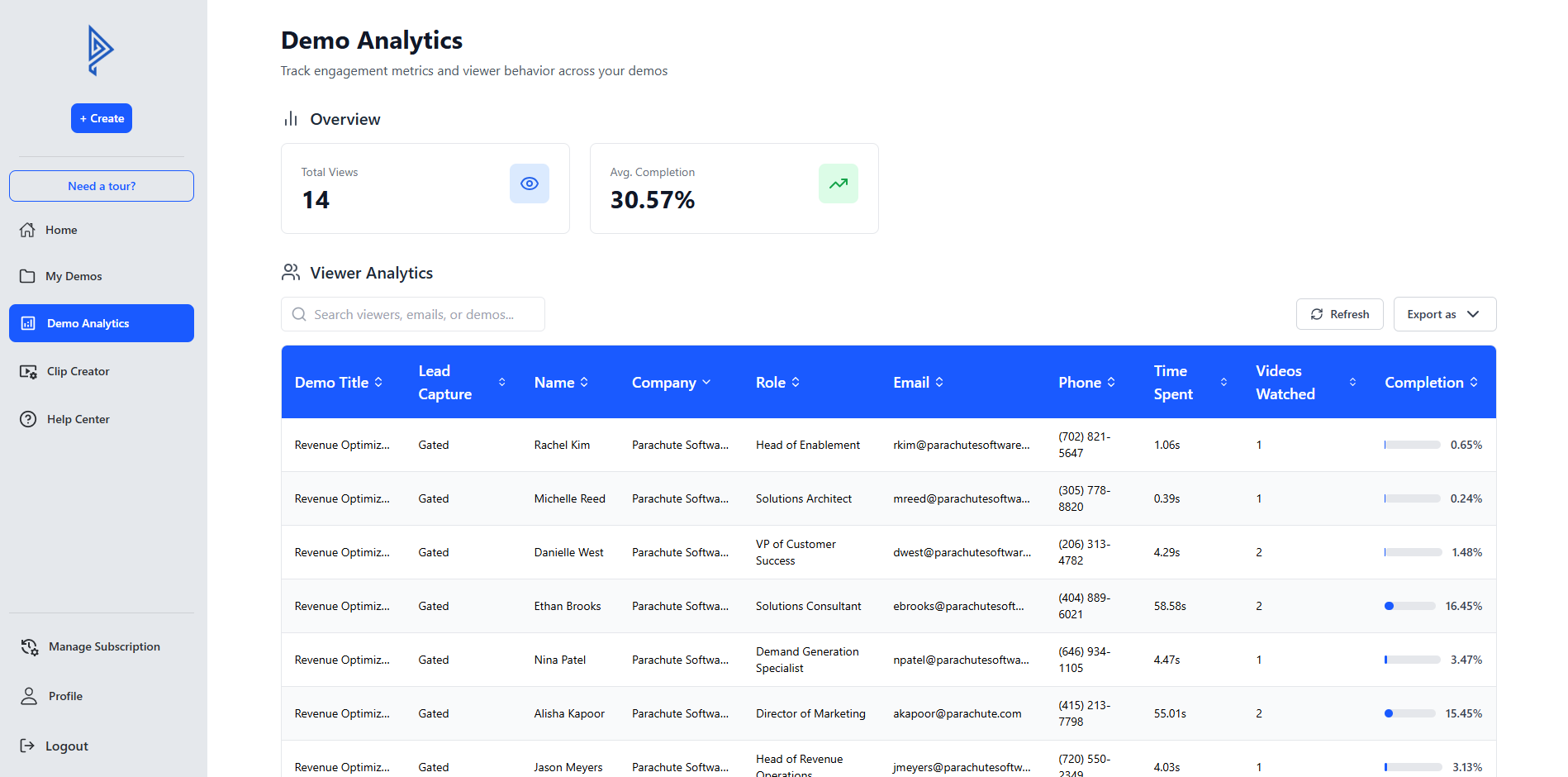Image resolution: width=1568 pixels, height=777 pixels.
Task: Click the Logout link
Action: pos(102,746)
